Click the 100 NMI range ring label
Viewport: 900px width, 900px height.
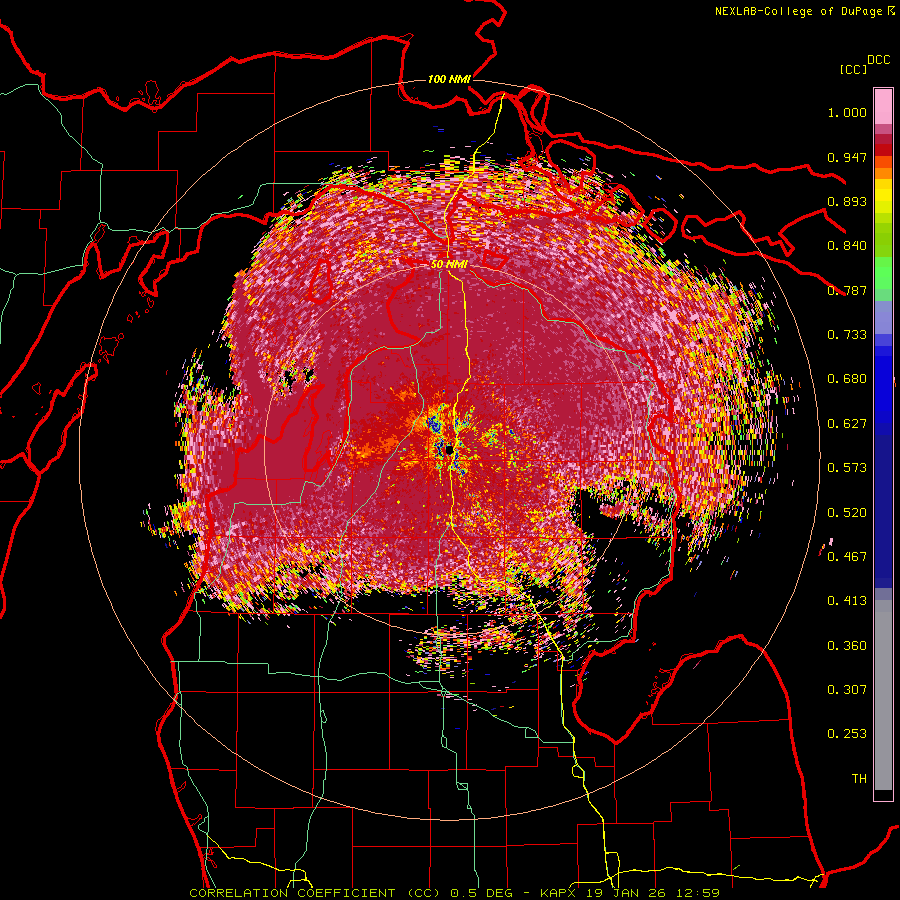[449, 79]
